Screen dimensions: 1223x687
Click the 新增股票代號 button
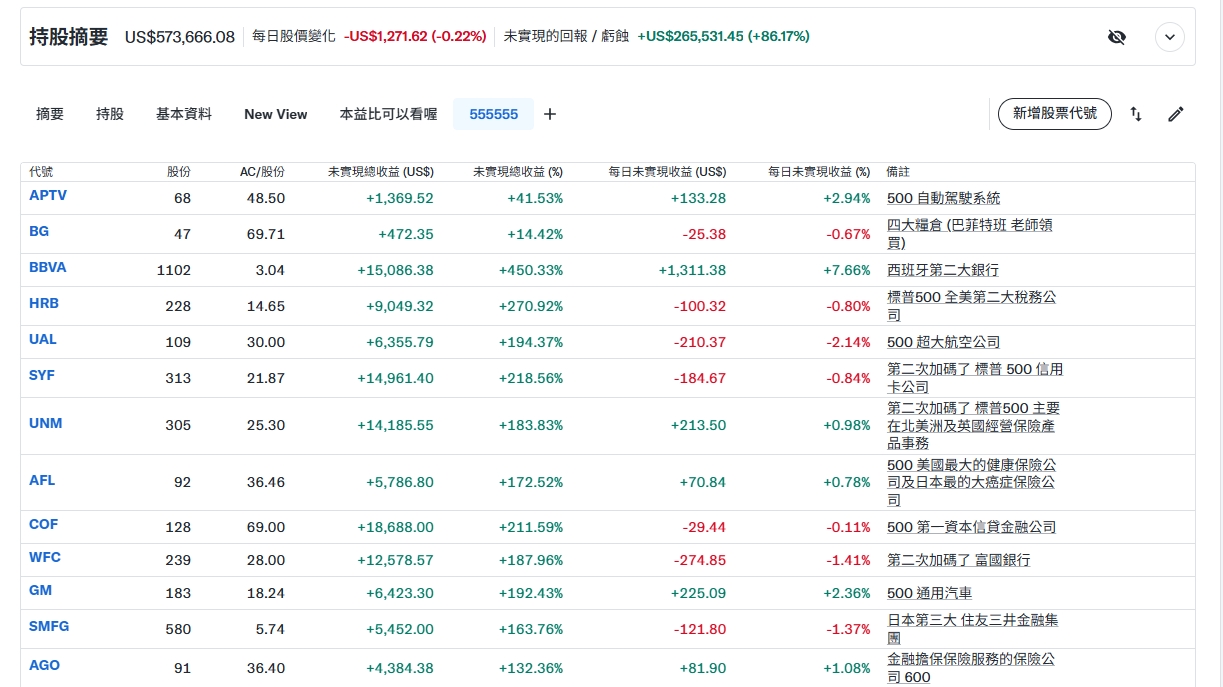click(1055, 114)
